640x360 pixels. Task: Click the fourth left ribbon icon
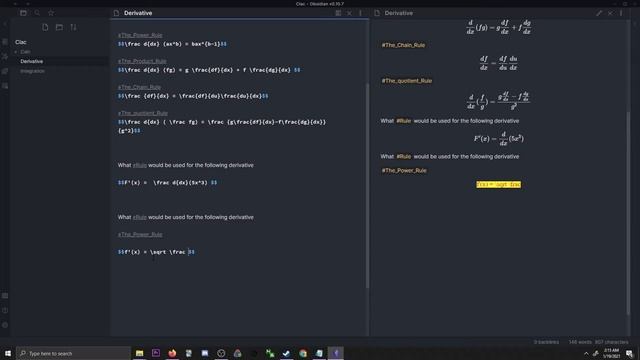pos(5,71)
